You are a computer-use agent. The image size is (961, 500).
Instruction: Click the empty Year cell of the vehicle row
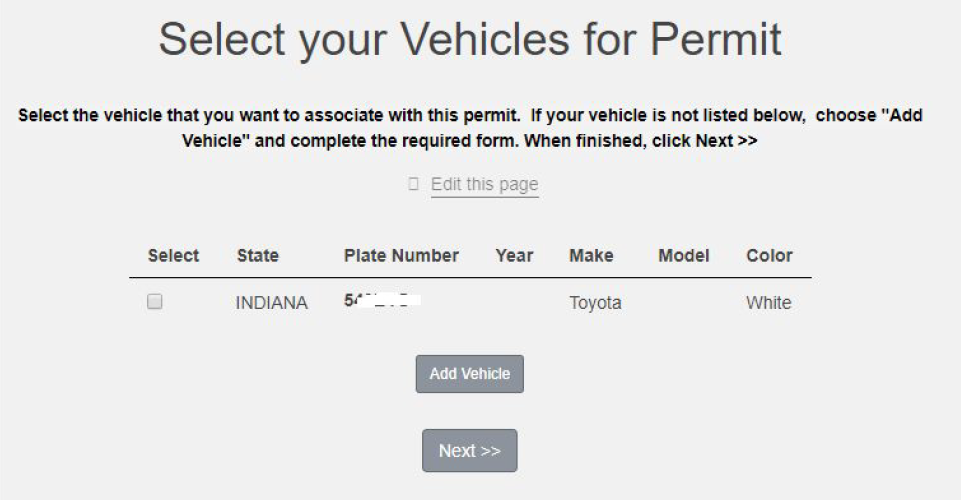point(514,303)
